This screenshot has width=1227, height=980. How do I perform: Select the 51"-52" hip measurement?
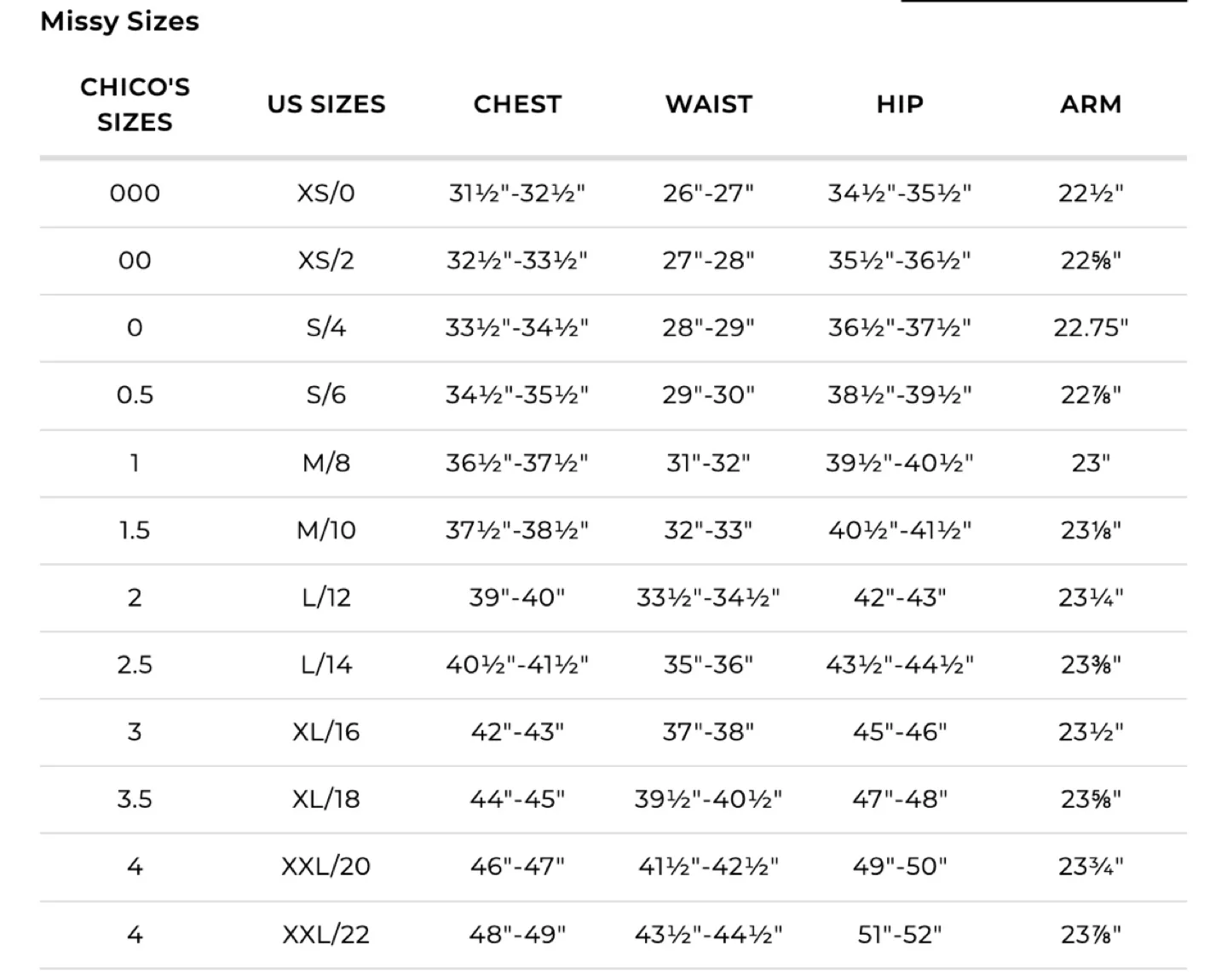point(900,935)
